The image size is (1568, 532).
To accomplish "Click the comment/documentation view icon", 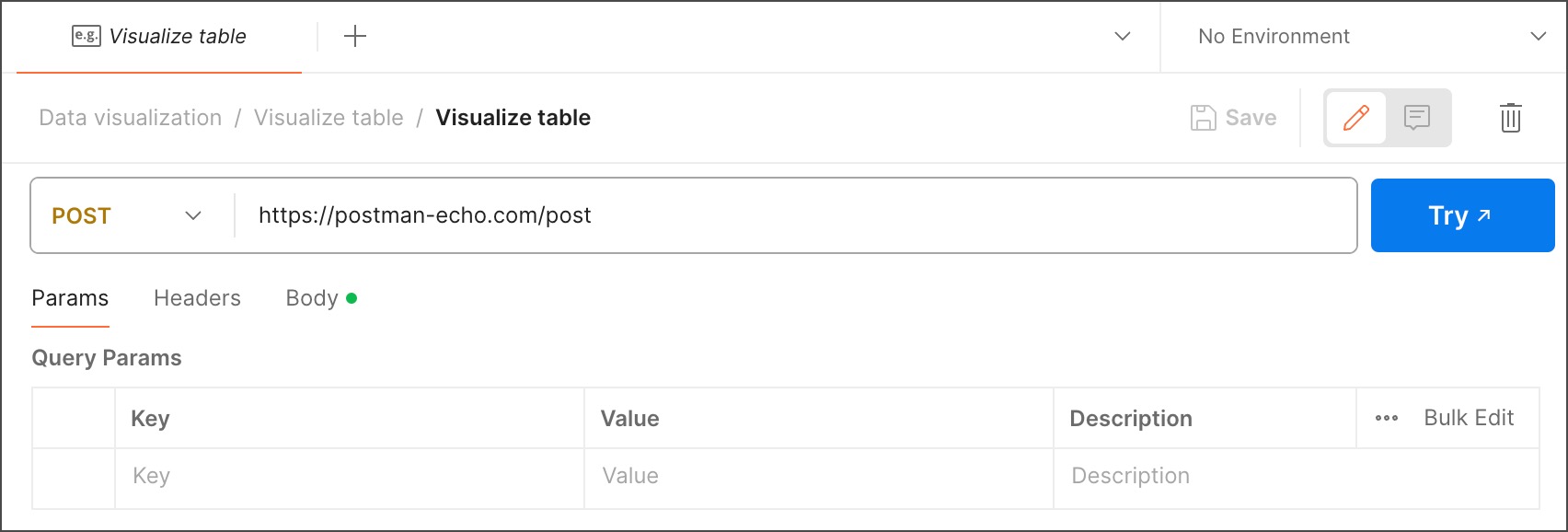I will pyautogui.click(x=1416, y=117).
